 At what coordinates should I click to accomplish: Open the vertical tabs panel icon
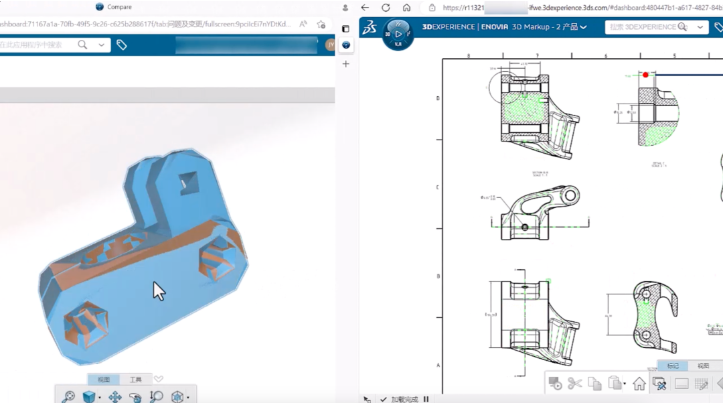(x=345, y=29)
